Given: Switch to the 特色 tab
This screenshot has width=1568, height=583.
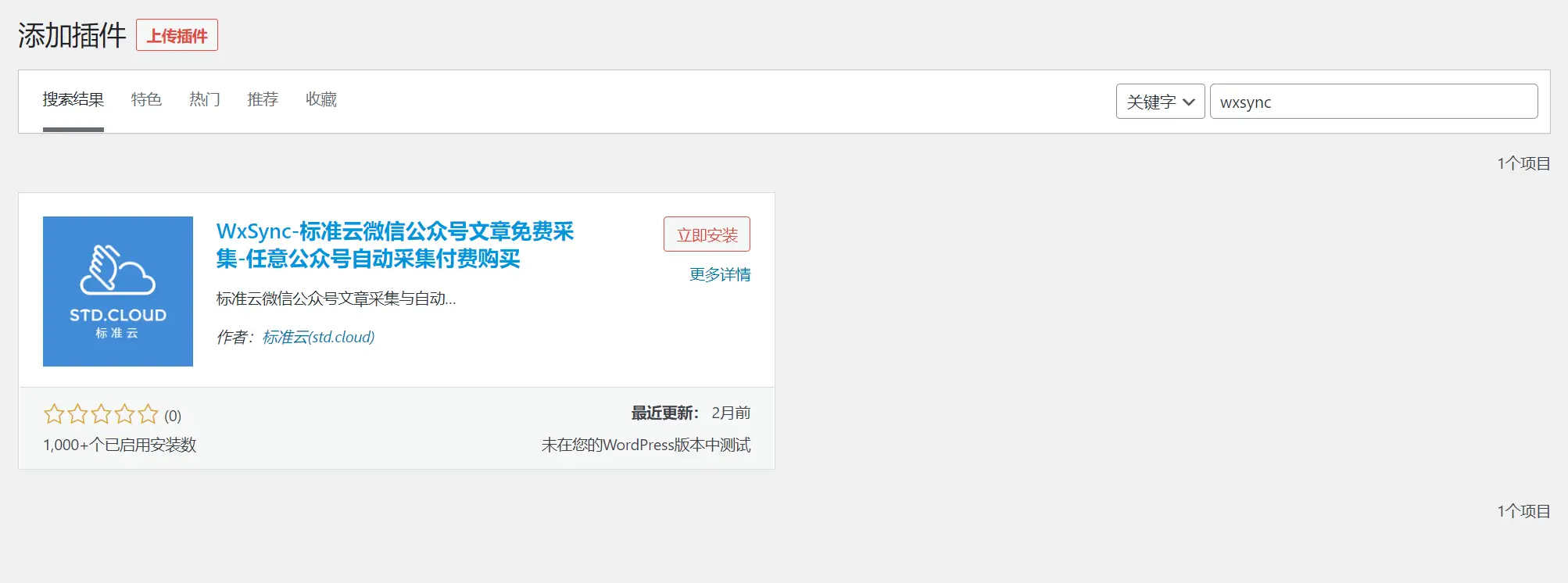Looking at the screenshot, I should point(146,100).
